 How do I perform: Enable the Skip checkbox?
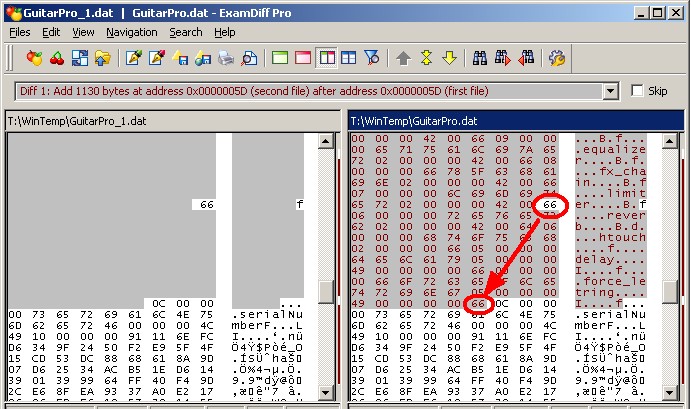coord(637,91)
